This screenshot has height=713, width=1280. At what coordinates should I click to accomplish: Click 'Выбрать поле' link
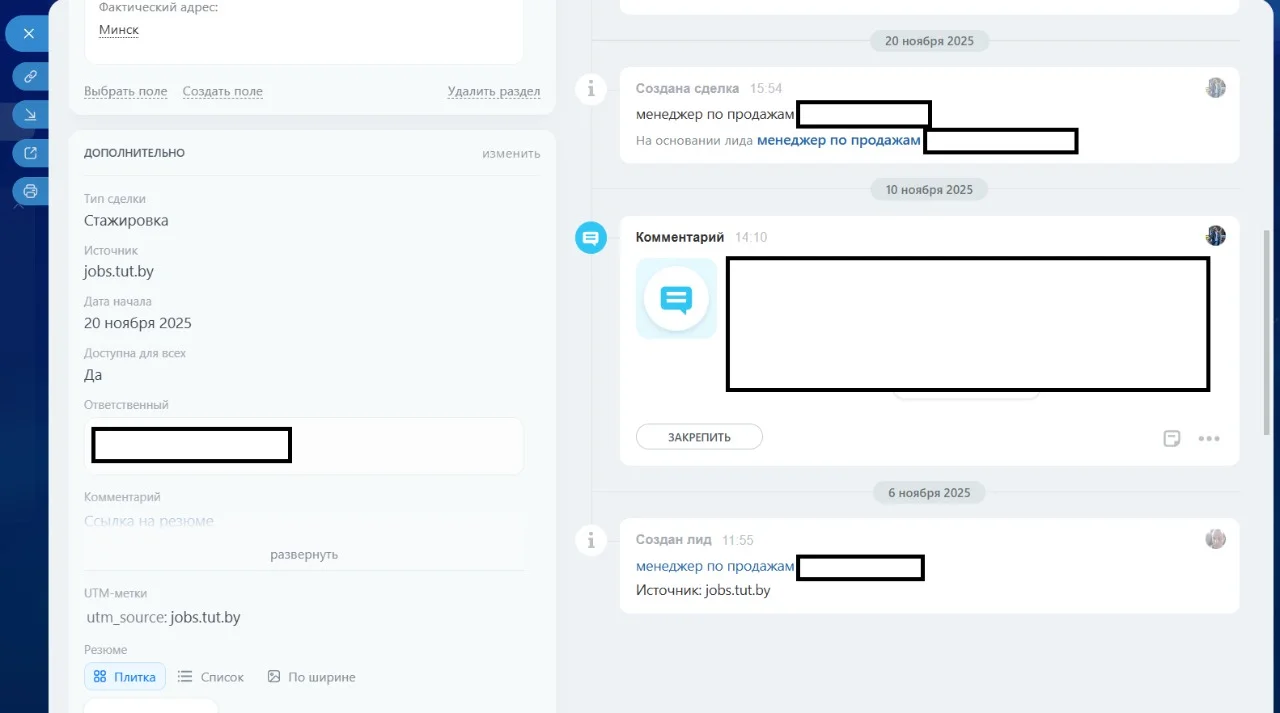pos(125,91)
